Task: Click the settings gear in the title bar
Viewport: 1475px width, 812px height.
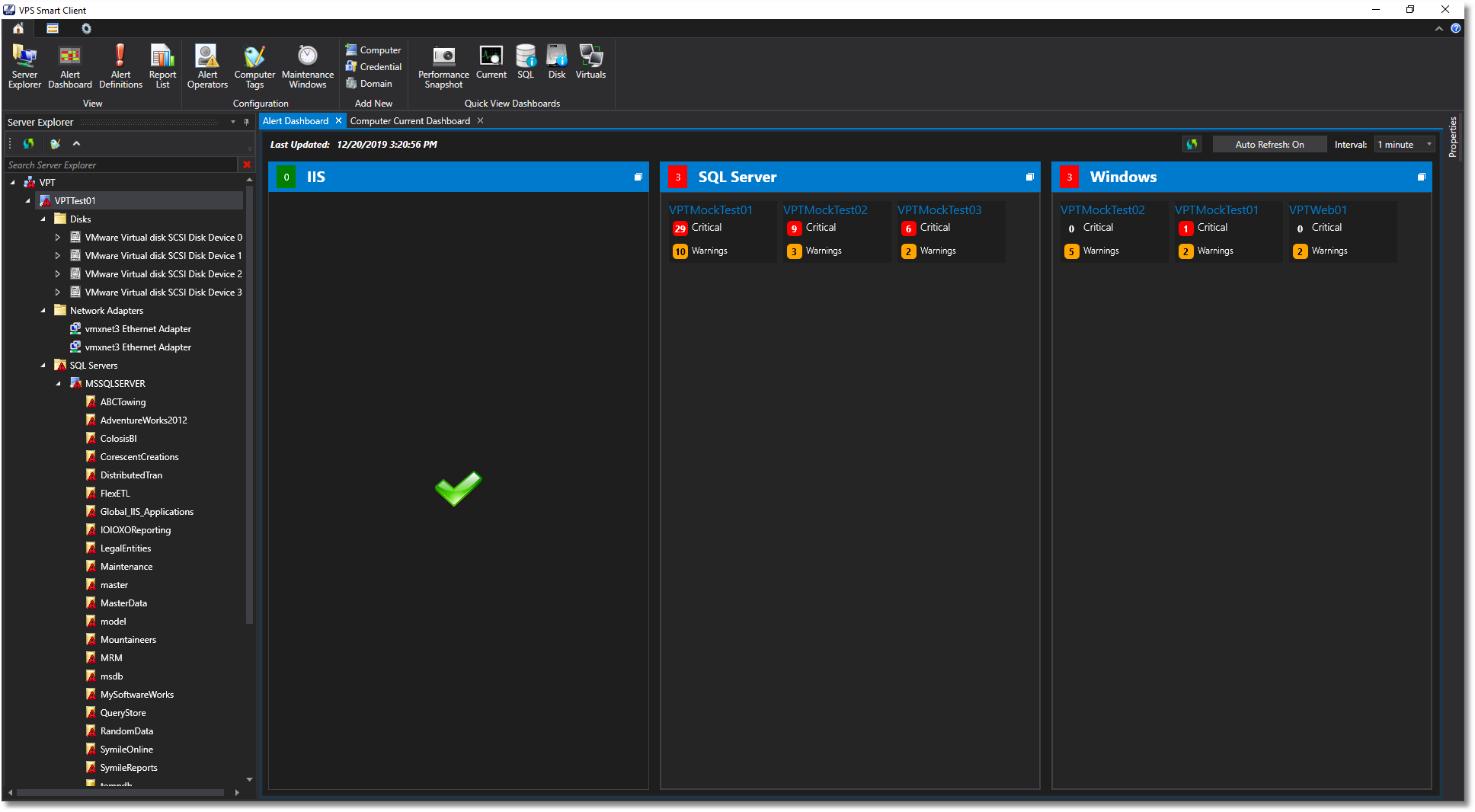Action: [x=86, y=28]
